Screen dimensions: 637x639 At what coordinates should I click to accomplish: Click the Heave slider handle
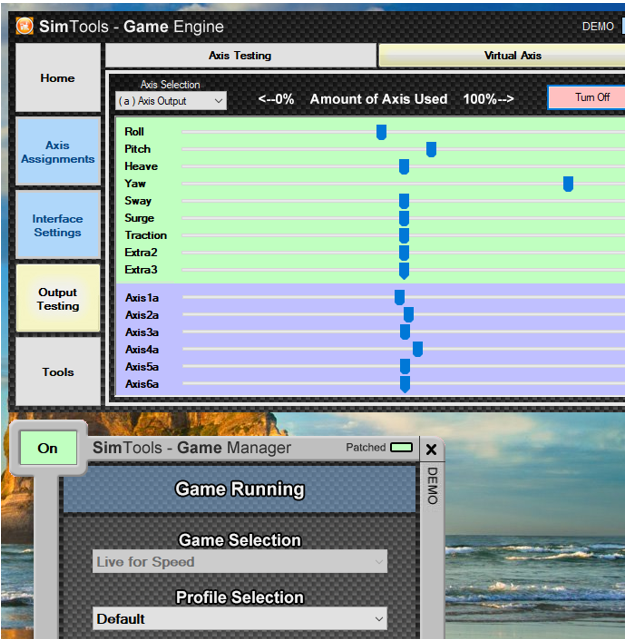(x=404, y=167)
